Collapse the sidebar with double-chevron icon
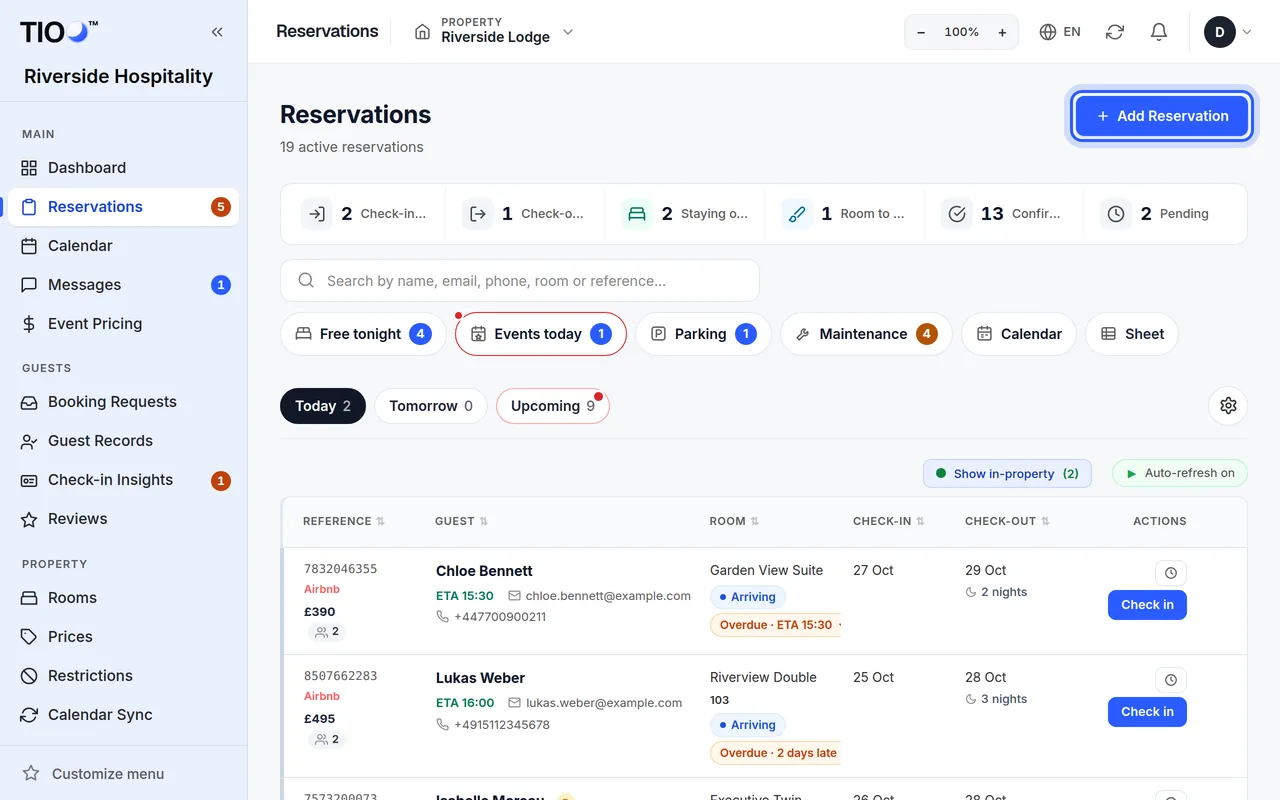The width and height of the screenshot is (1280, 800). pos(217,32)
